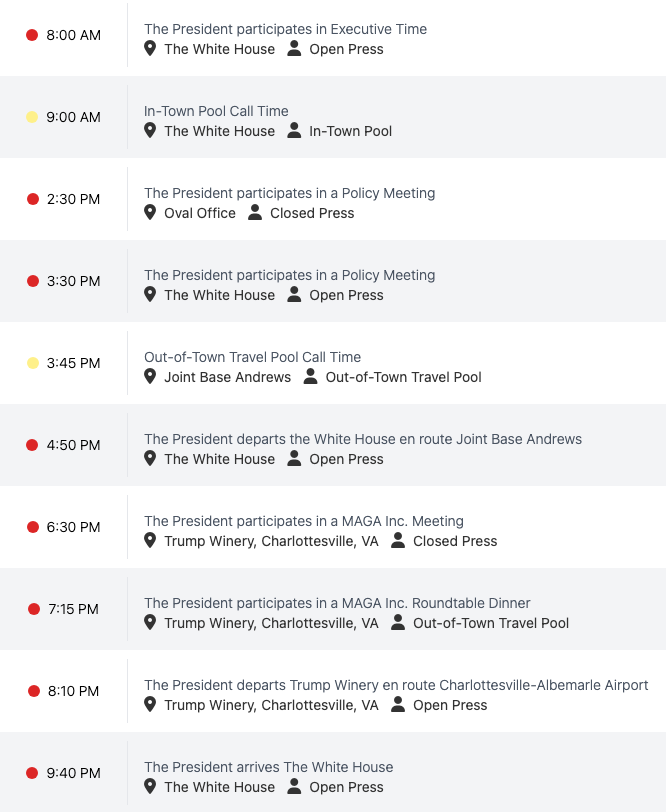The width and height of the screenshot is (666, 812).
Task: Open the departs Trump Winery event title
Action: [x=396, y=685]
